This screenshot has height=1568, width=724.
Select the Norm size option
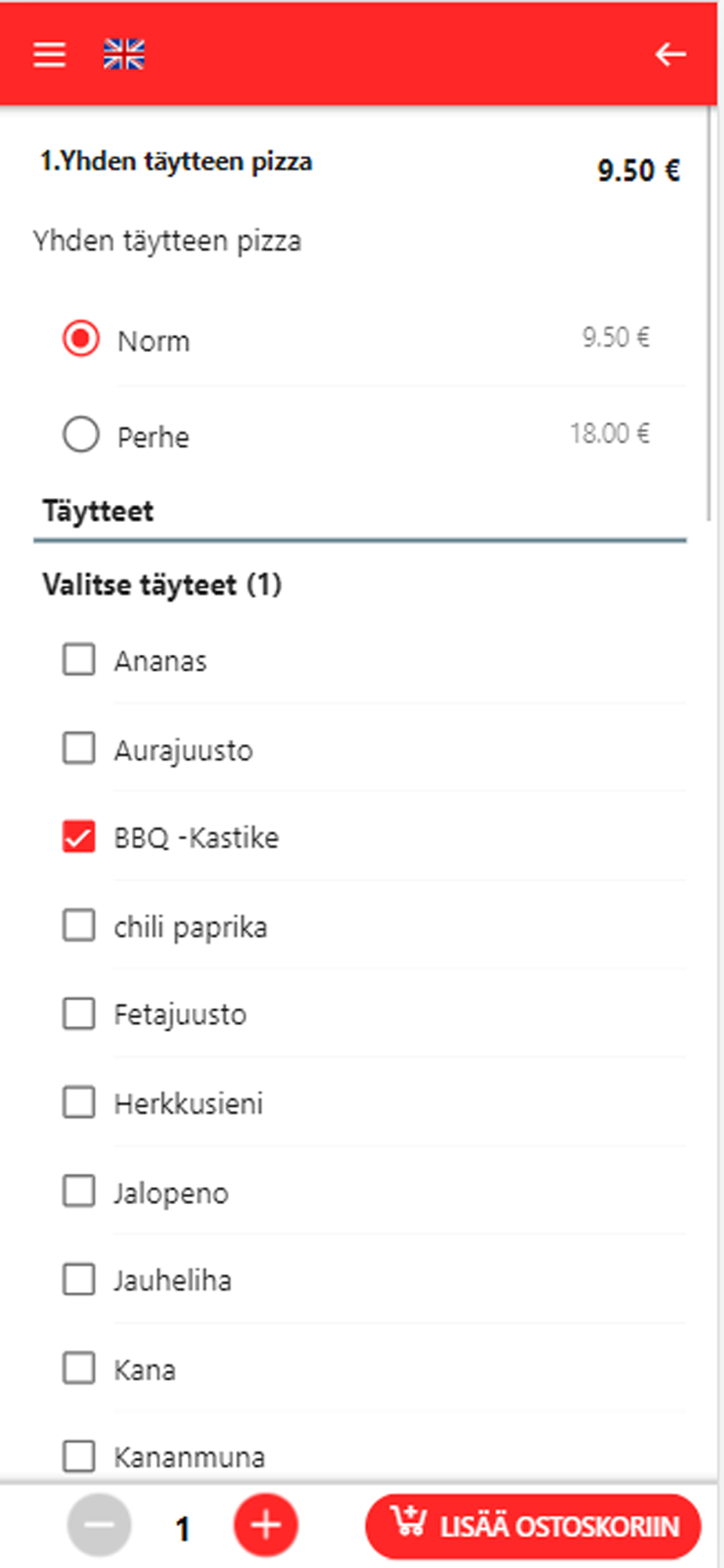click(x=81, y=339)
